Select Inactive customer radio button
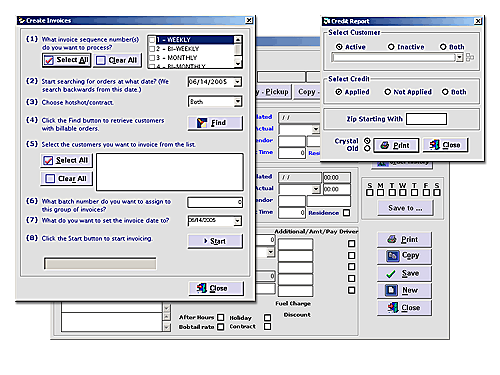This screenshot has height=375, width=500. click(391, 47)
